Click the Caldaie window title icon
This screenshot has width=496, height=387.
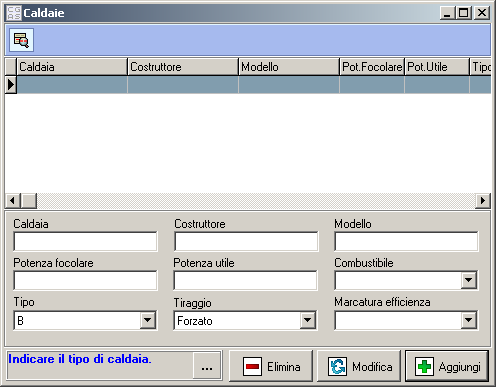pos(14,13)
